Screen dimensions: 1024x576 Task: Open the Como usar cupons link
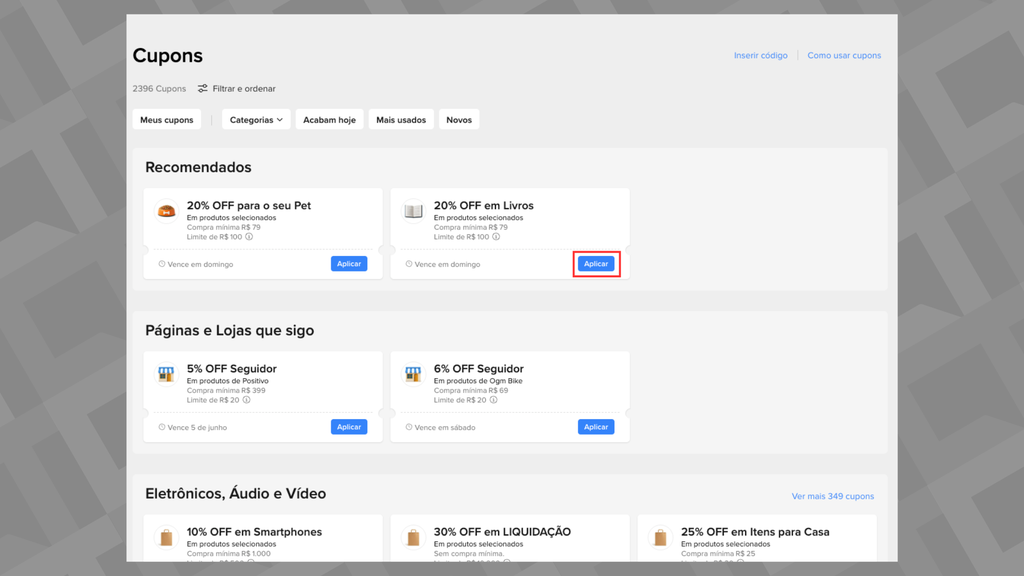tap(844, 56)
